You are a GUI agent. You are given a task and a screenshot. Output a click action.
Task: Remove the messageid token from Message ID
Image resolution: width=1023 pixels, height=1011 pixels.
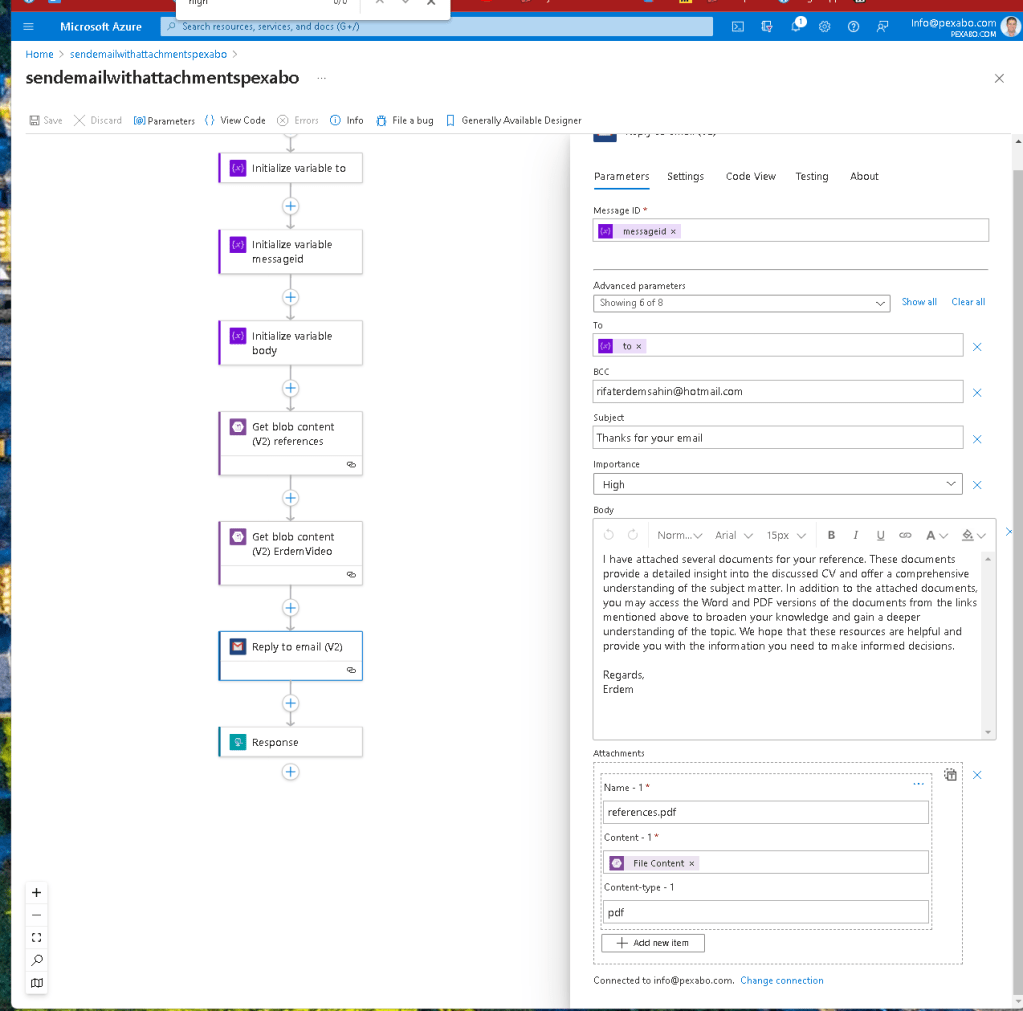pyautogui.click(x=673, y=232)
